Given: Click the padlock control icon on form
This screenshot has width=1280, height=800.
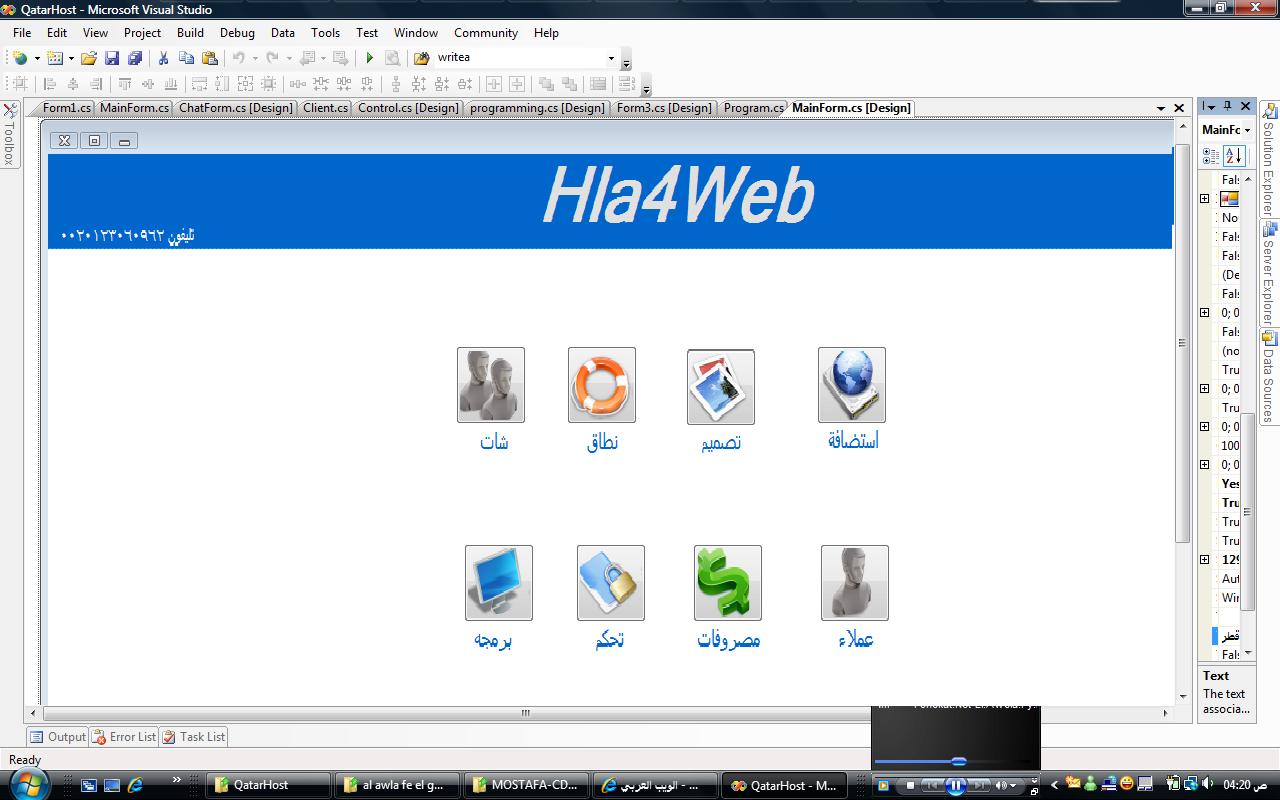Looking at the screenshot, I should [x=610, y=582].
